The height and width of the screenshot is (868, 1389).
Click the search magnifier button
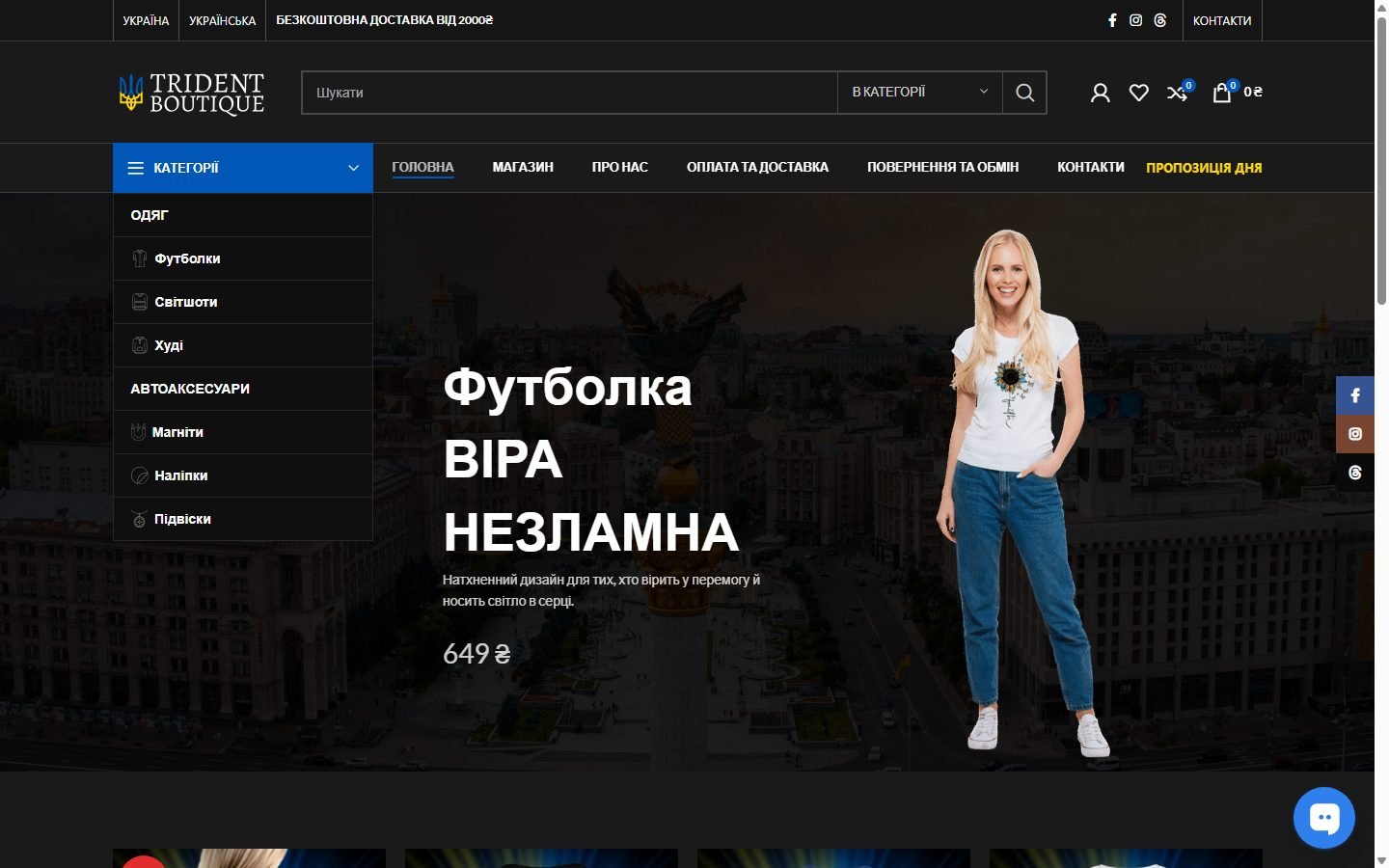coord(1024,93)
